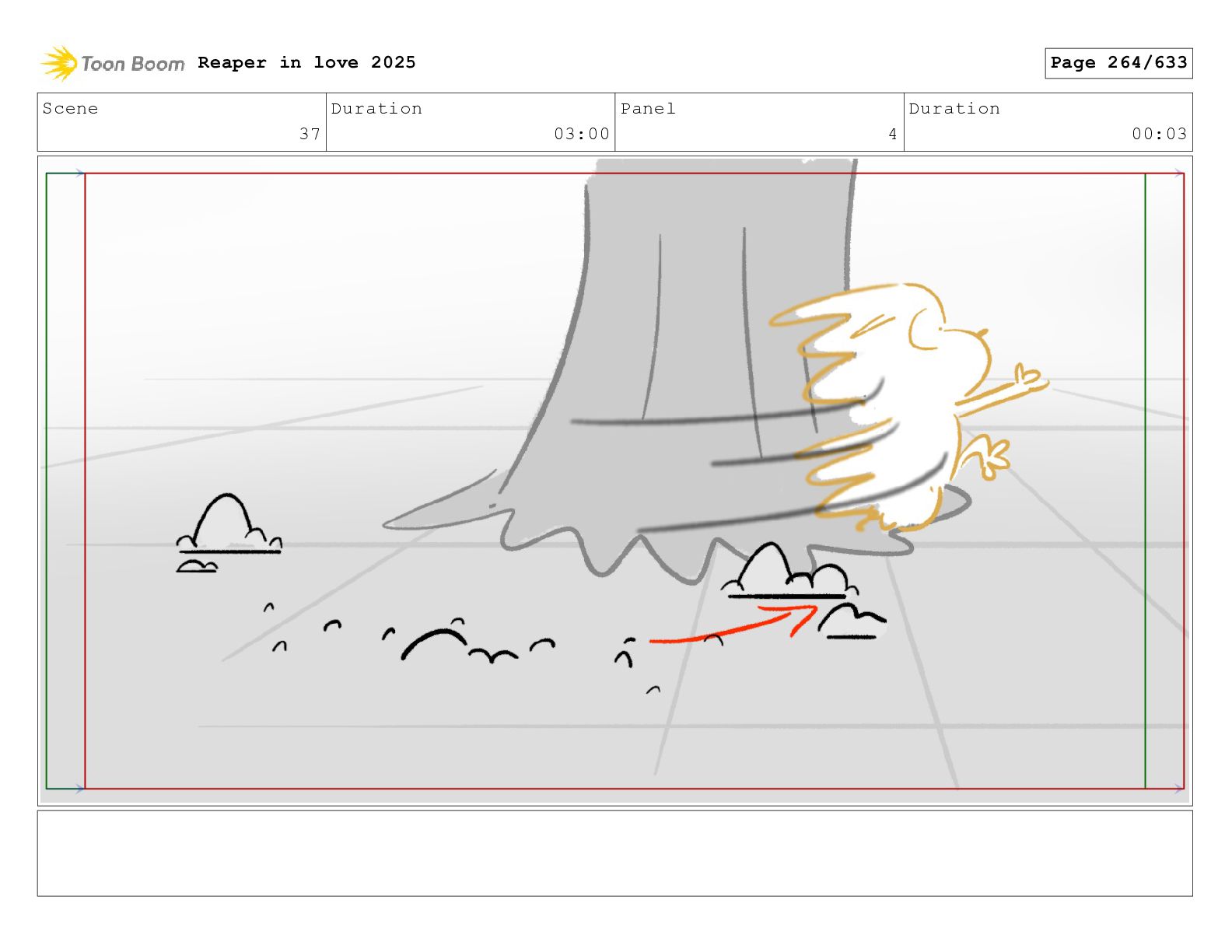Click the scene duration value '03:00'

(x=582, y=134)
